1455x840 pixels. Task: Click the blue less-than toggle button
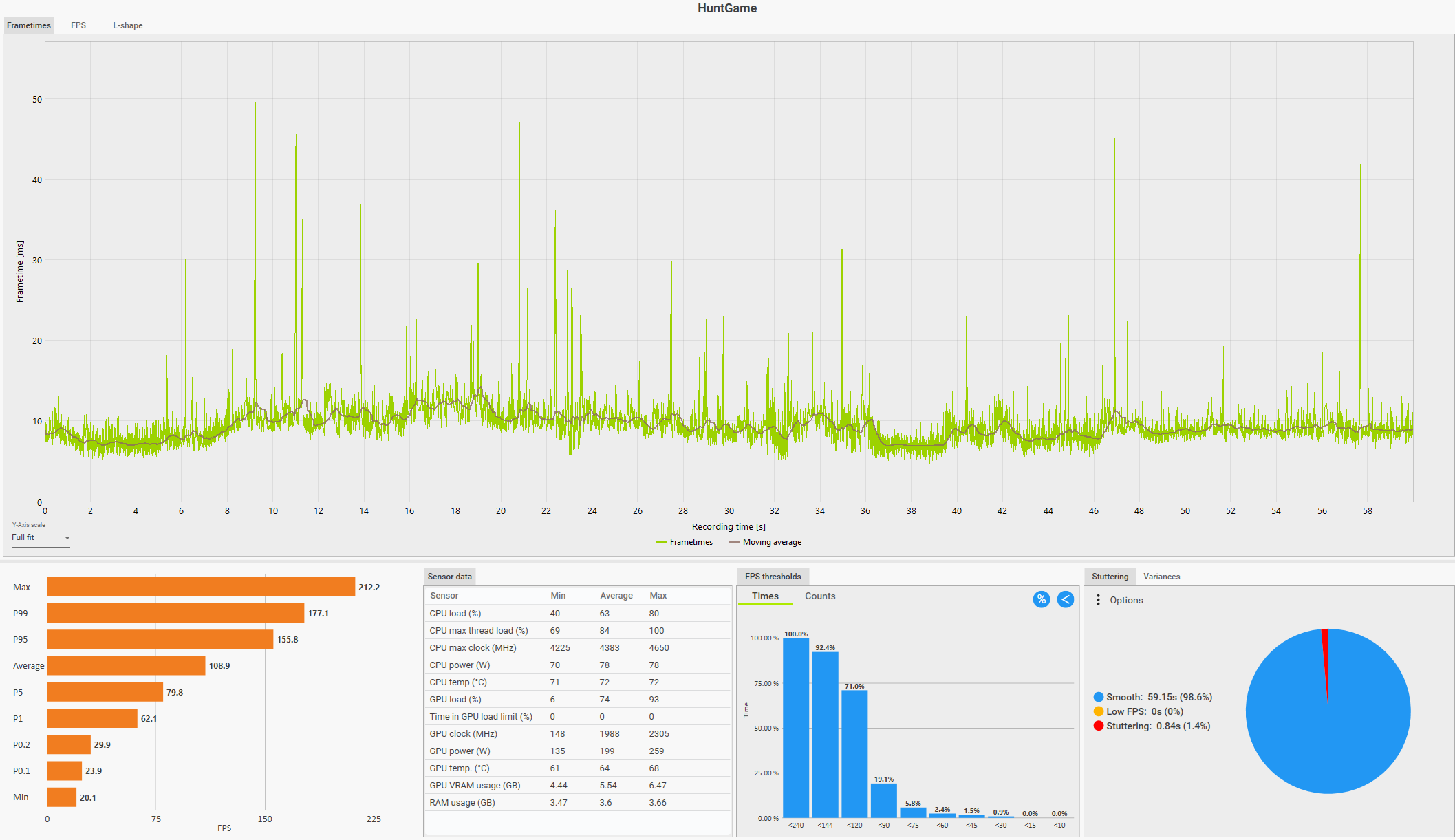pyautogui.click(x=1065, y=599)
